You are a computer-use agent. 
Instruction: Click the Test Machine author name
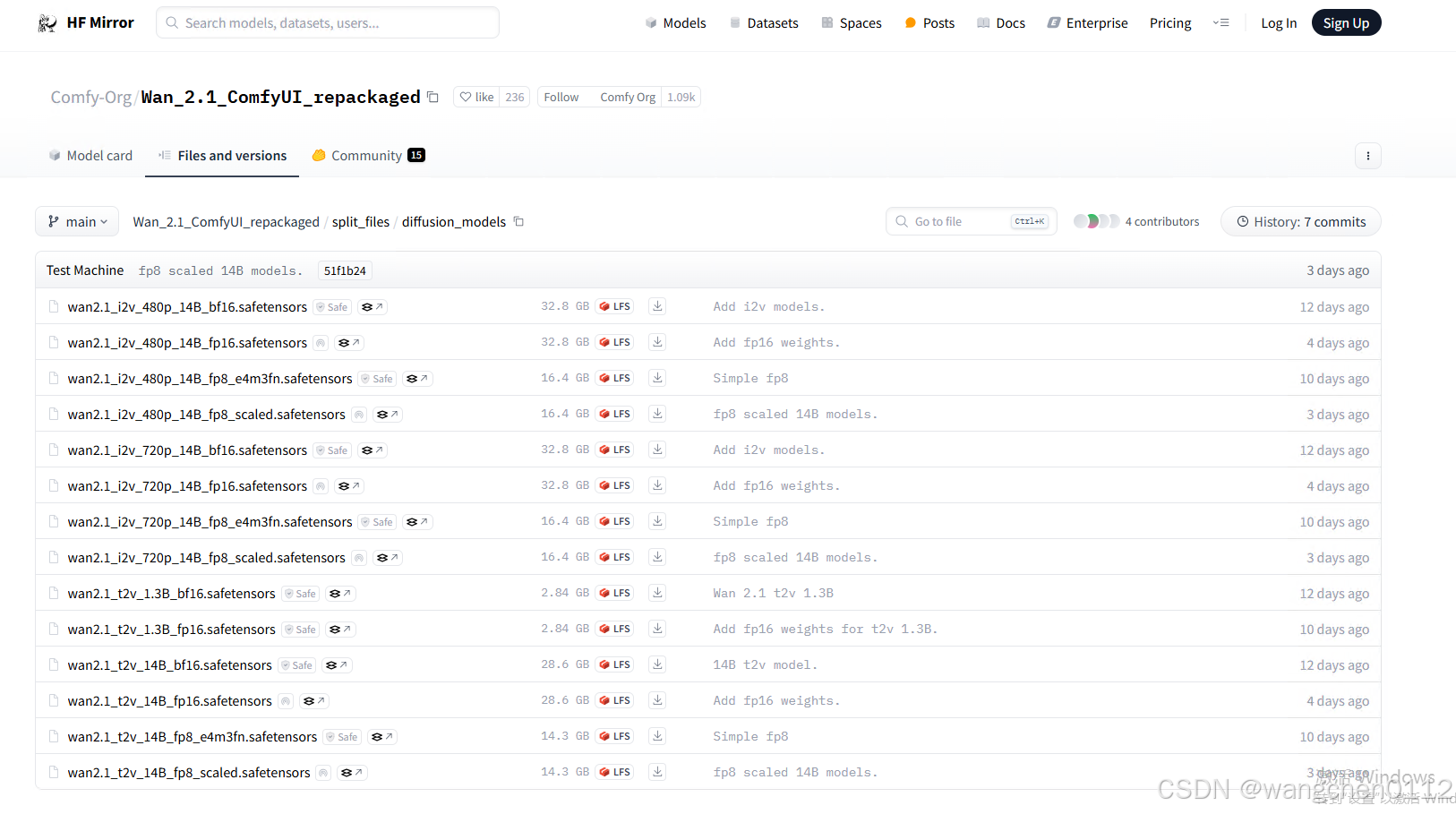(x=85, y=270)
